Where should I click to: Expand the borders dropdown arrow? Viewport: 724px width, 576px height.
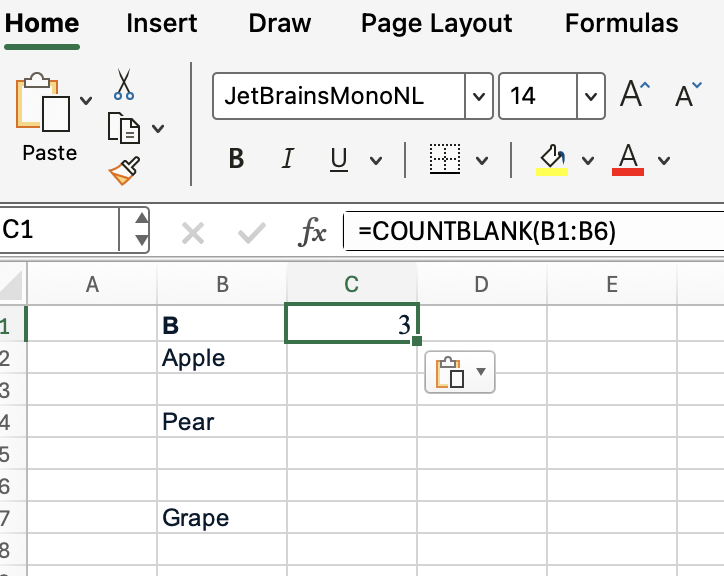click(482, 160)
